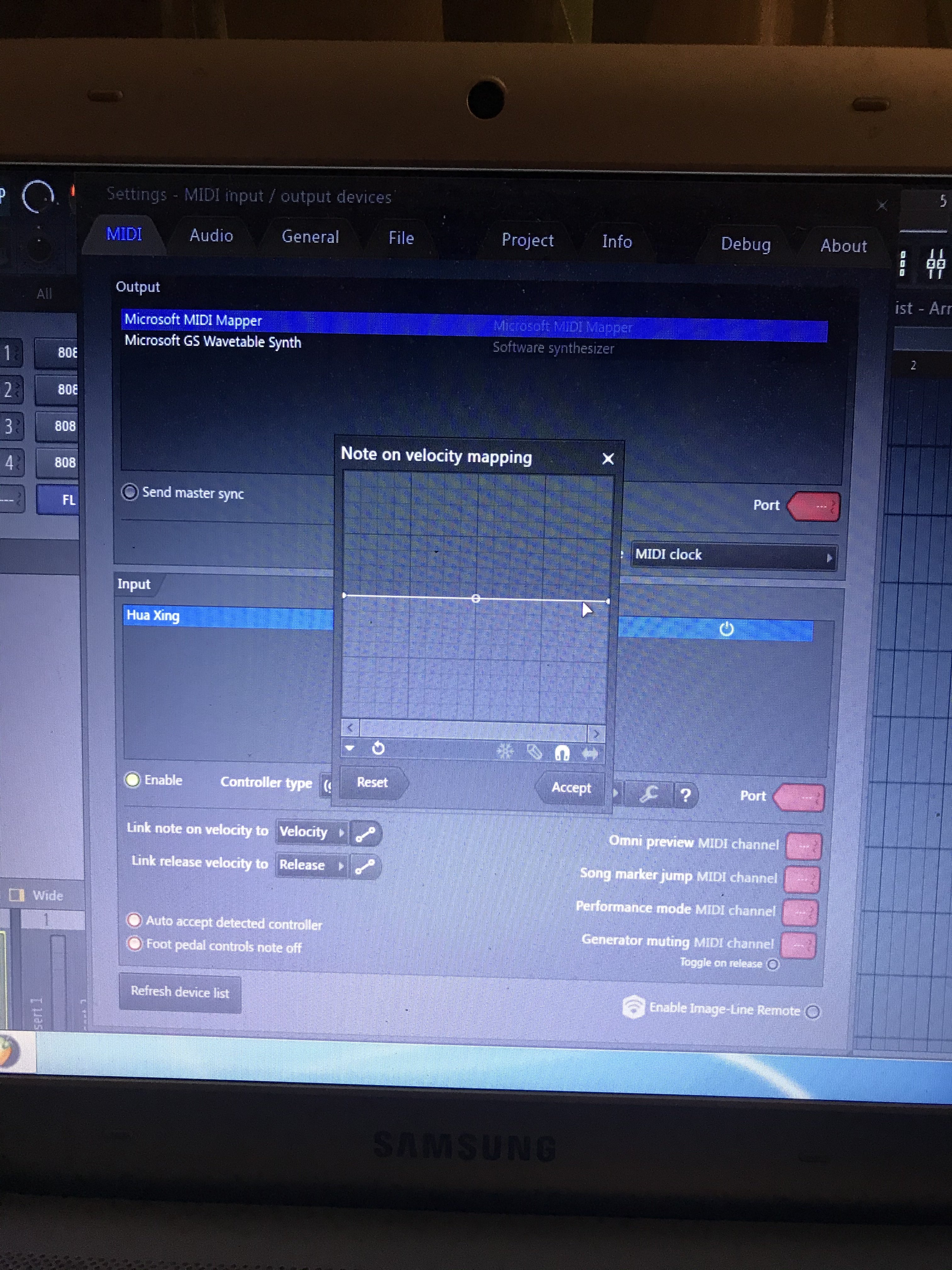Open release curve editor next to Release dropdown
Viewport: 952px width, 1270px height.
[365, 867]
